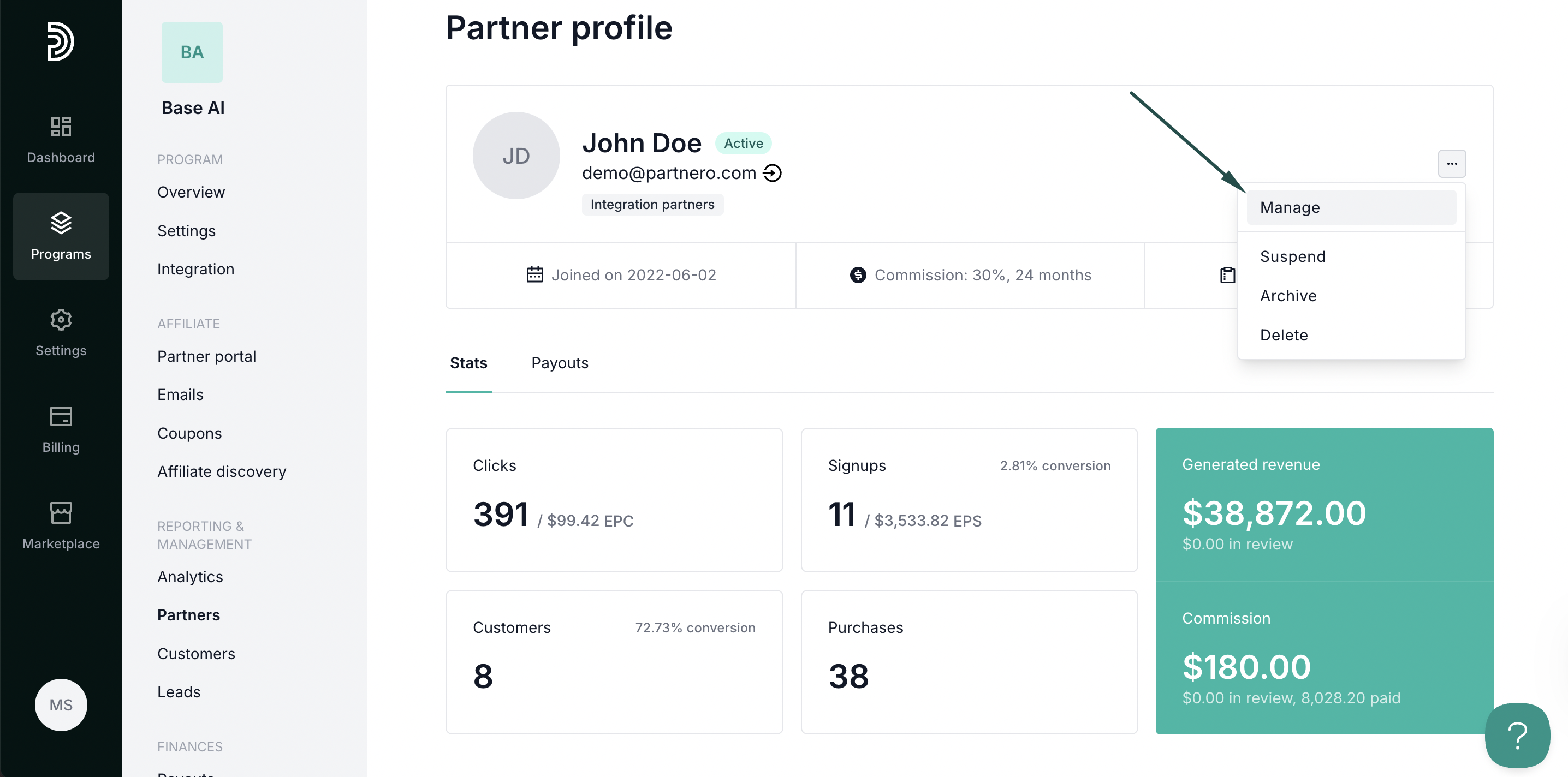This screenshot has height=777, width=1568.
Task: Select the Programs layers icon
Action: point(61,223)
